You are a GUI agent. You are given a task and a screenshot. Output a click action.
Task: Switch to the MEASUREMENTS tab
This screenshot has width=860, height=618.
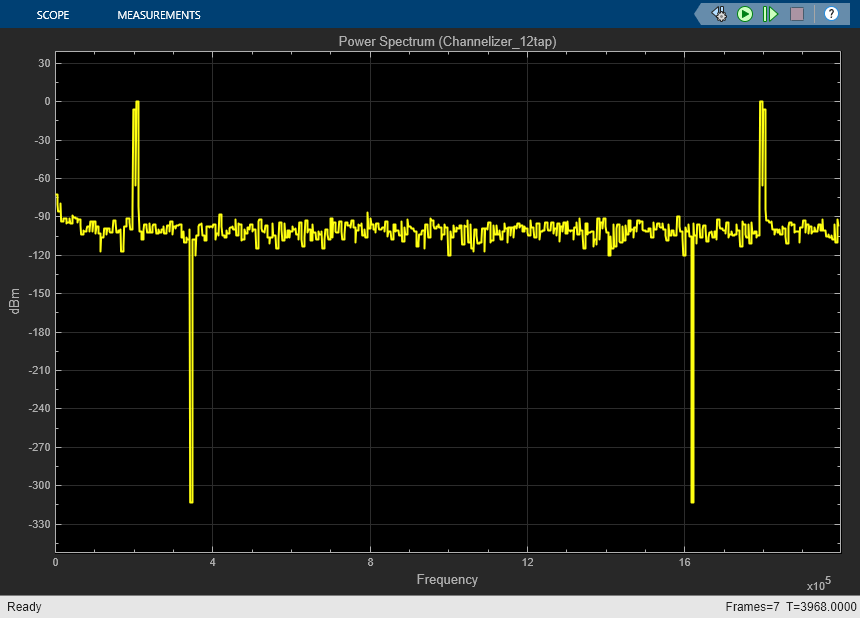pos(159,15)
